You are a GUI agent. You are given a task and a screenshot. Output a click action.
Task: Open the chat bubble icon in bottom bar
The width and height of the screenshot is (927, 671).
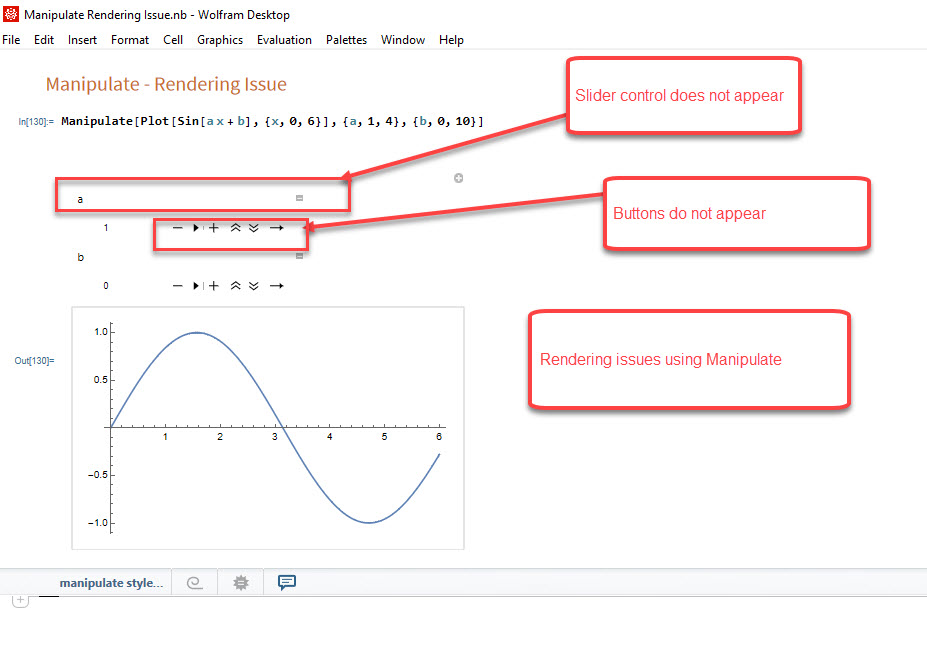click(287, 583)
